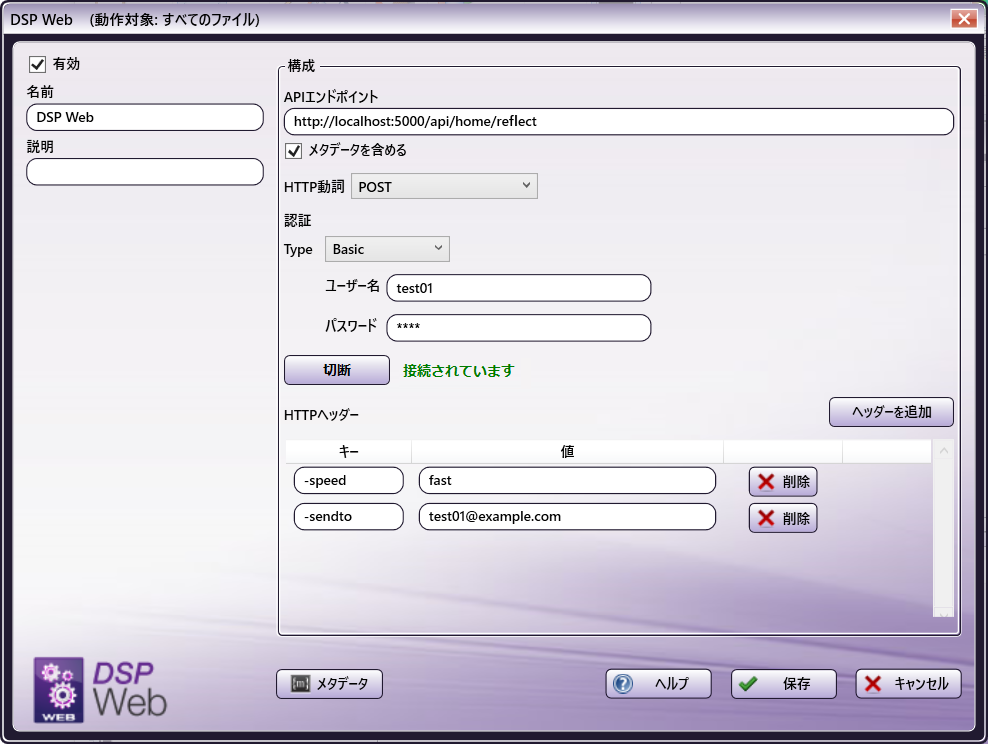The height and width of the screenshot is (744, 988).
Task: Open the authentication Type Basic dropdown
Action: pos(387,249)
